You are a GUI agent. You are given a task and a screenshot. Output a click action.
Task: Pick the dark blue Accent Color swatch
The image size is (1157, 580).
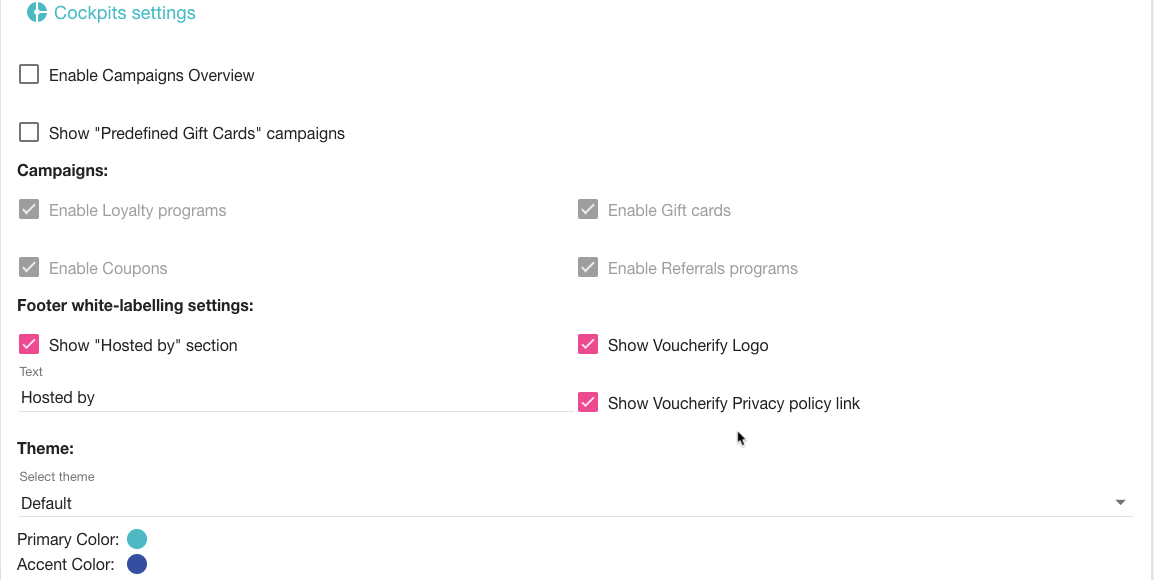point(137,564)
